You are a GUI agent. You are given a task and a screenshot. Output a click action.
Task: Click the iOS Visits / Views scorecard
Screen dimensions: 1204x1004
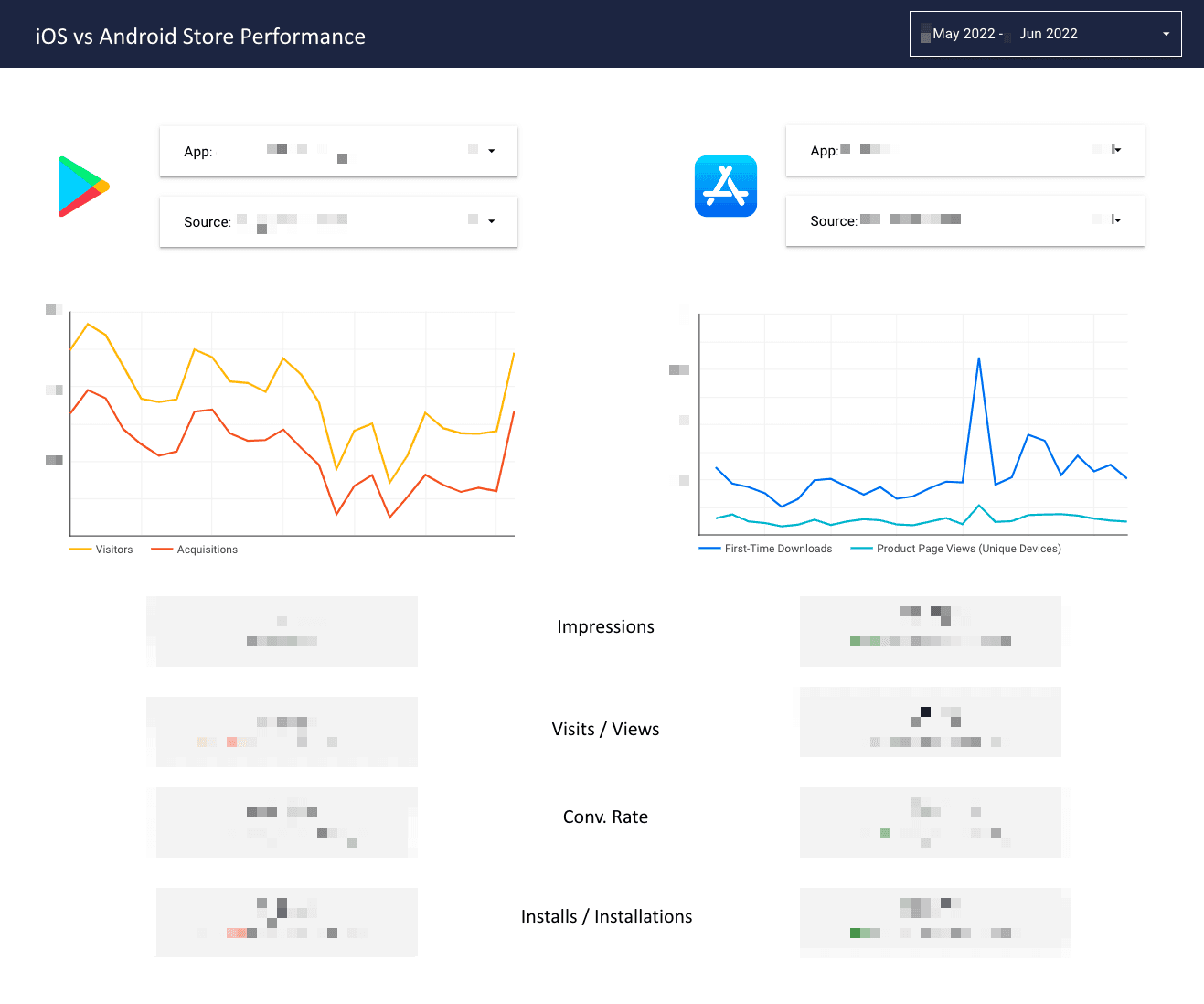point(931,722)
